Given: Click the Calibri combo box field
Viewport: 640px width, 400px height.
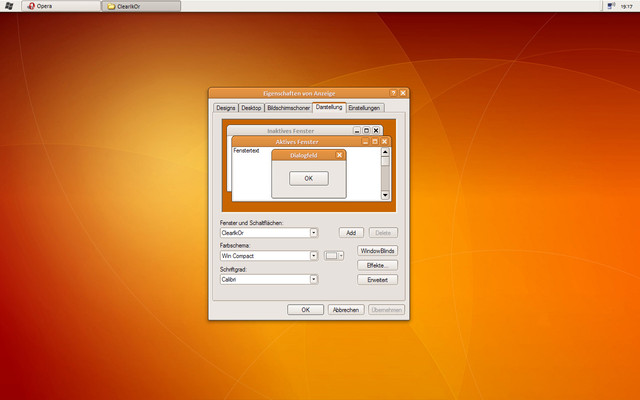Looking at the screenshot, I should pyautogui.click(x=269, y=280).
